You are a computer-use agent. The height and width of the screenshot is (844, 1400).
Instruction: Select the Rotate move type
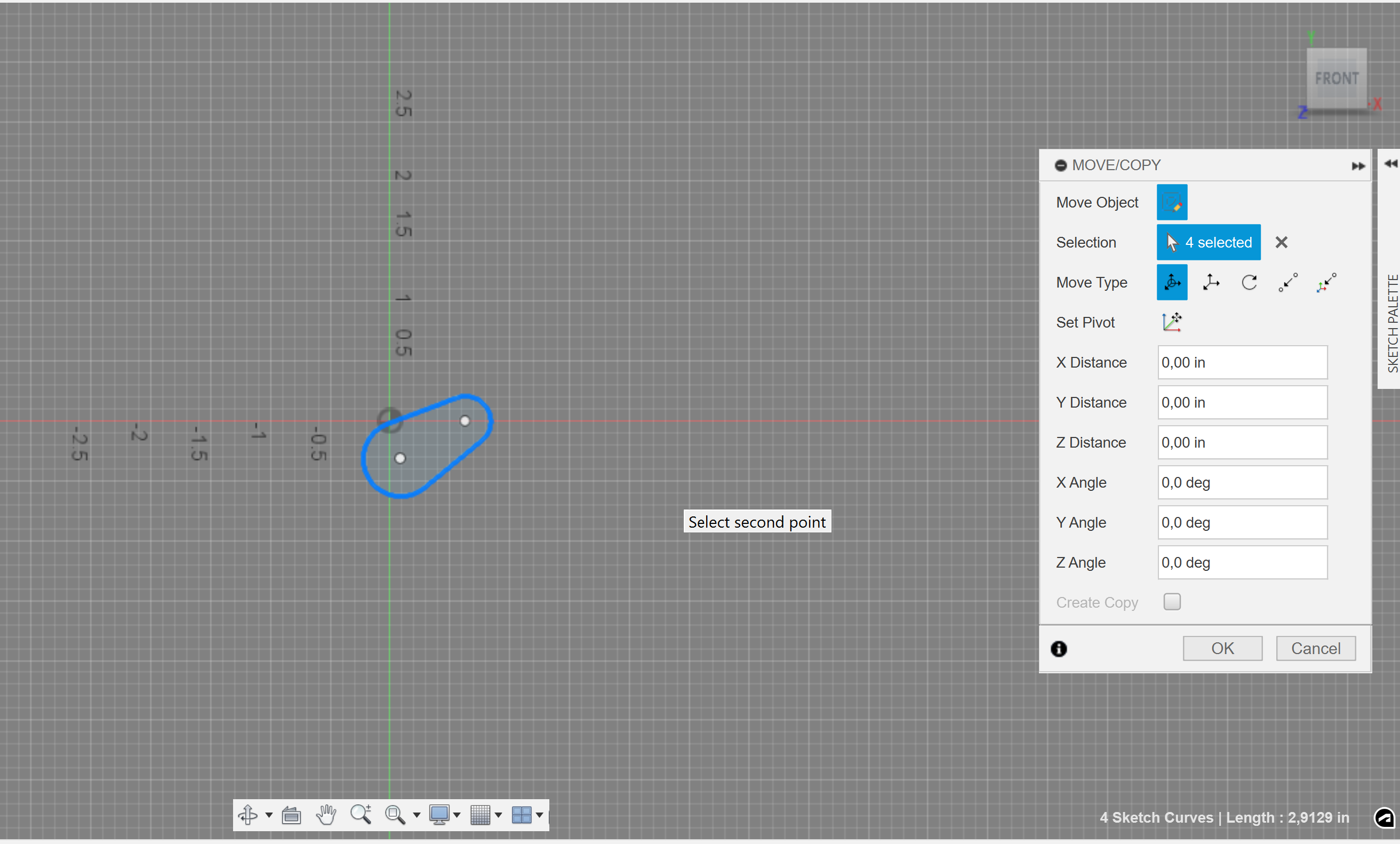click(1250, 282)
